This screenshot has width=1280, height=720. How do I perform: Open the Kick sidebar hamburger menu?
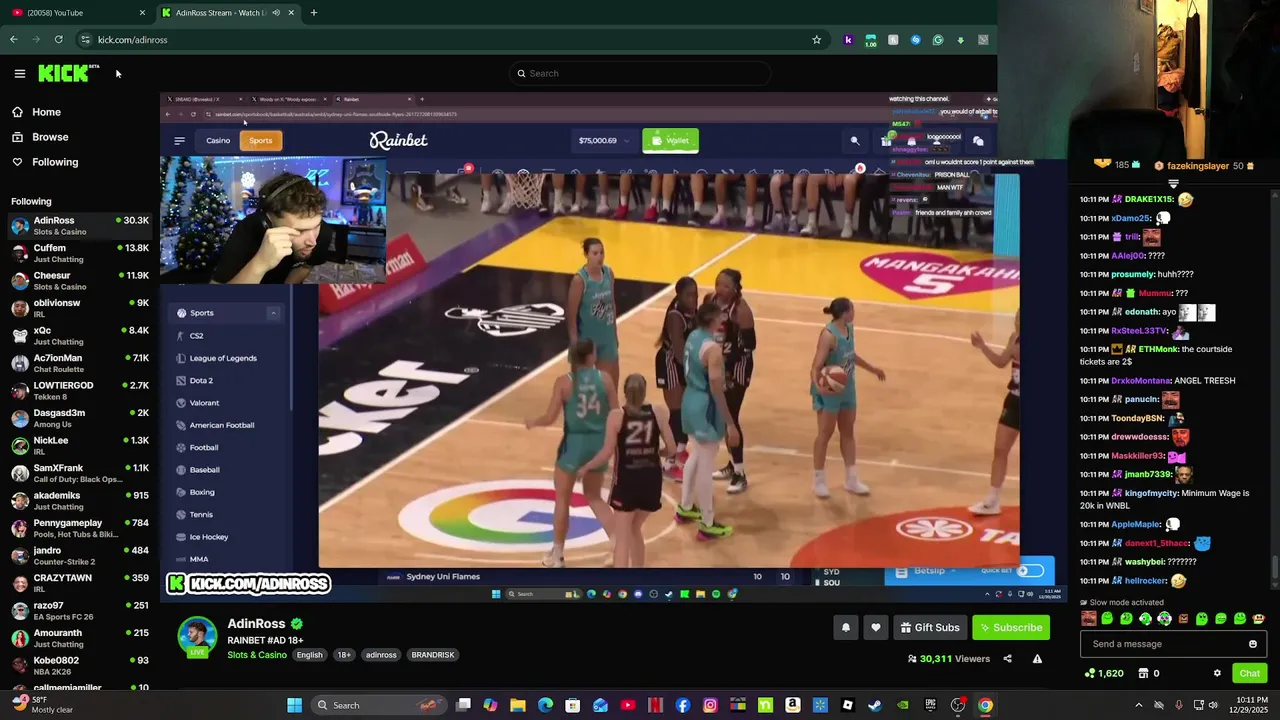(x=19, y=73)
